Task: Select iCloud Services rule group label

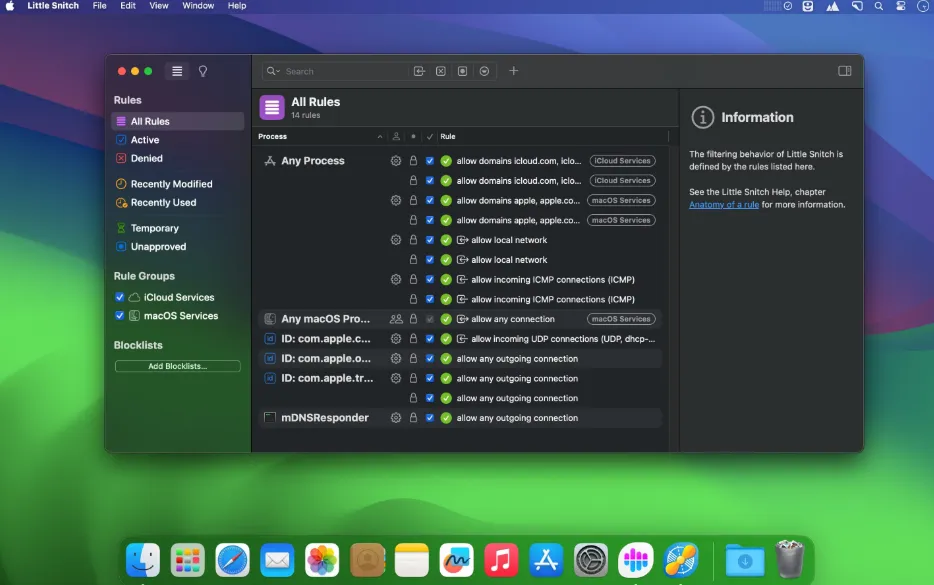Action: click(179, 297)
